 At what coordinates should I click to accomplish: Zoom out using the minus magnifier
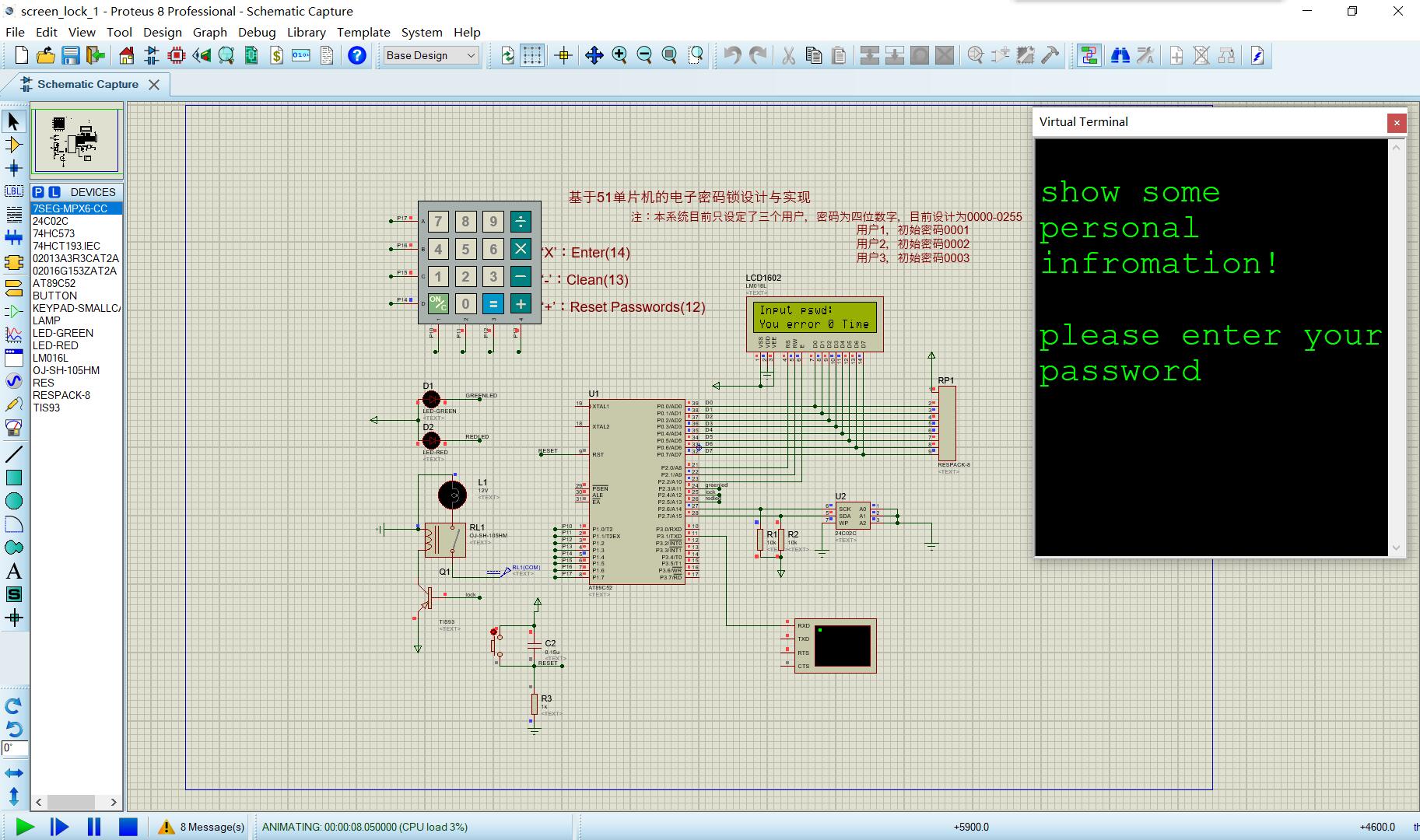pyautogui.click(x=644, y=55)
